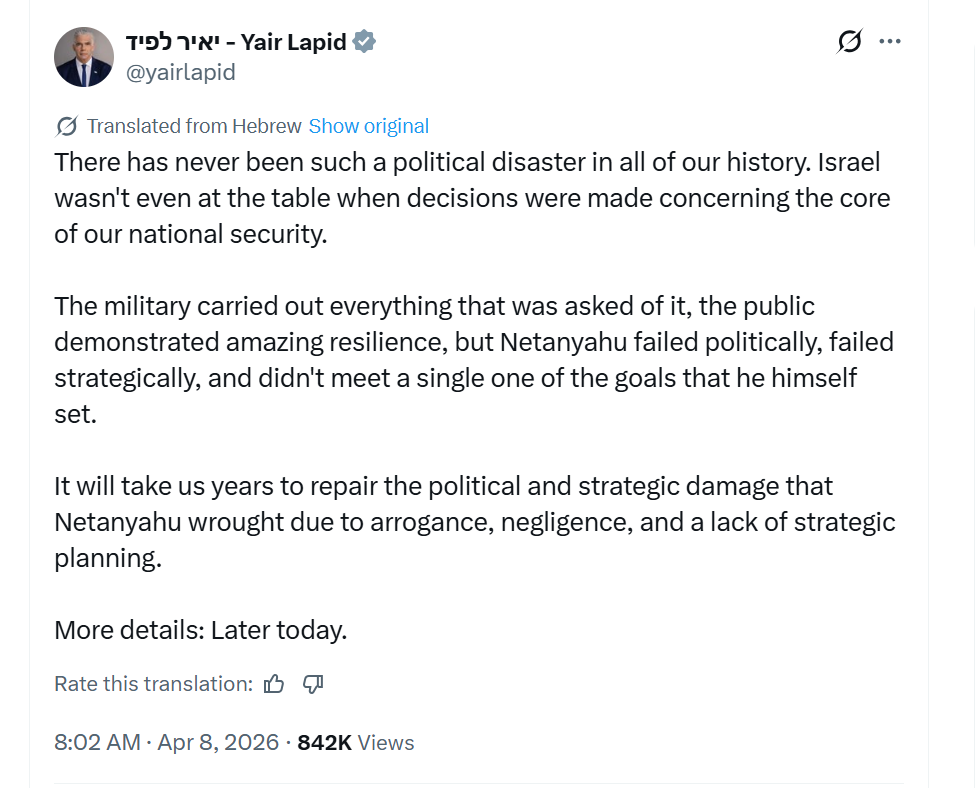Screen dimensions: 975x788
Task: Click the Translated from Hebrew label
Action: click(194, 126)
